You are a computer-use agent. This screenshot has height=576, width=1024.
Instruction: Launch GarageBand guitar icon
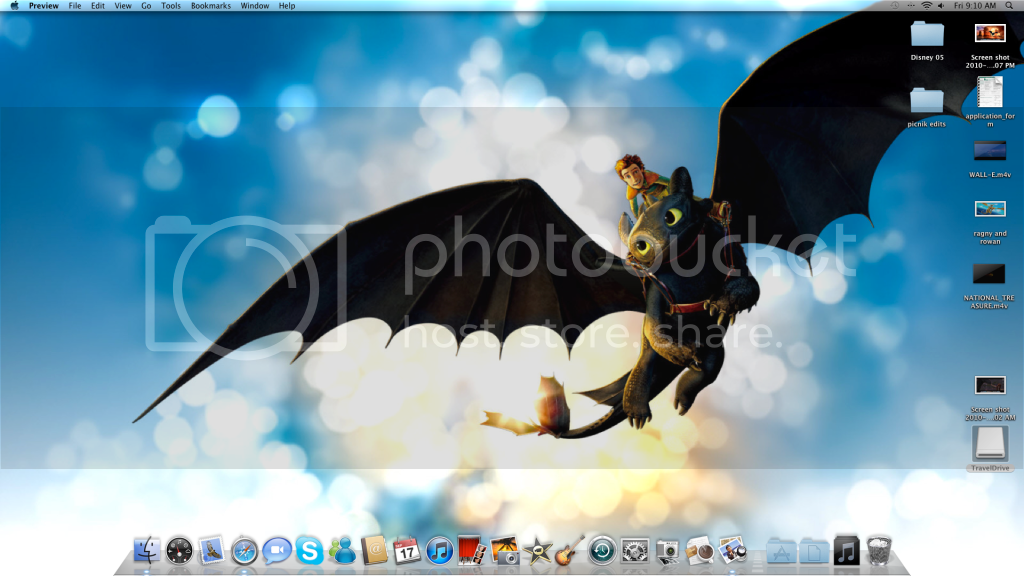point(569,550)
